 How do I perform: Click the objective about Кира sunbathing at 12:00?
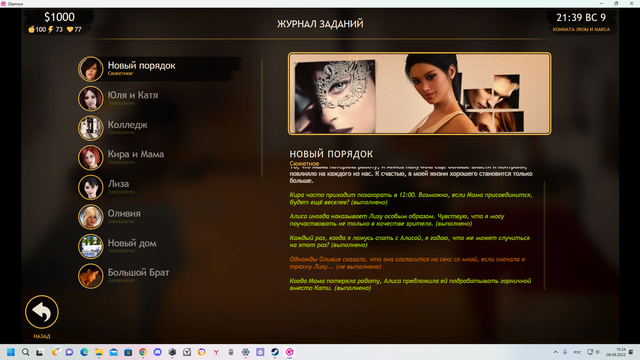pyautogui.click(x=411, y=198)
